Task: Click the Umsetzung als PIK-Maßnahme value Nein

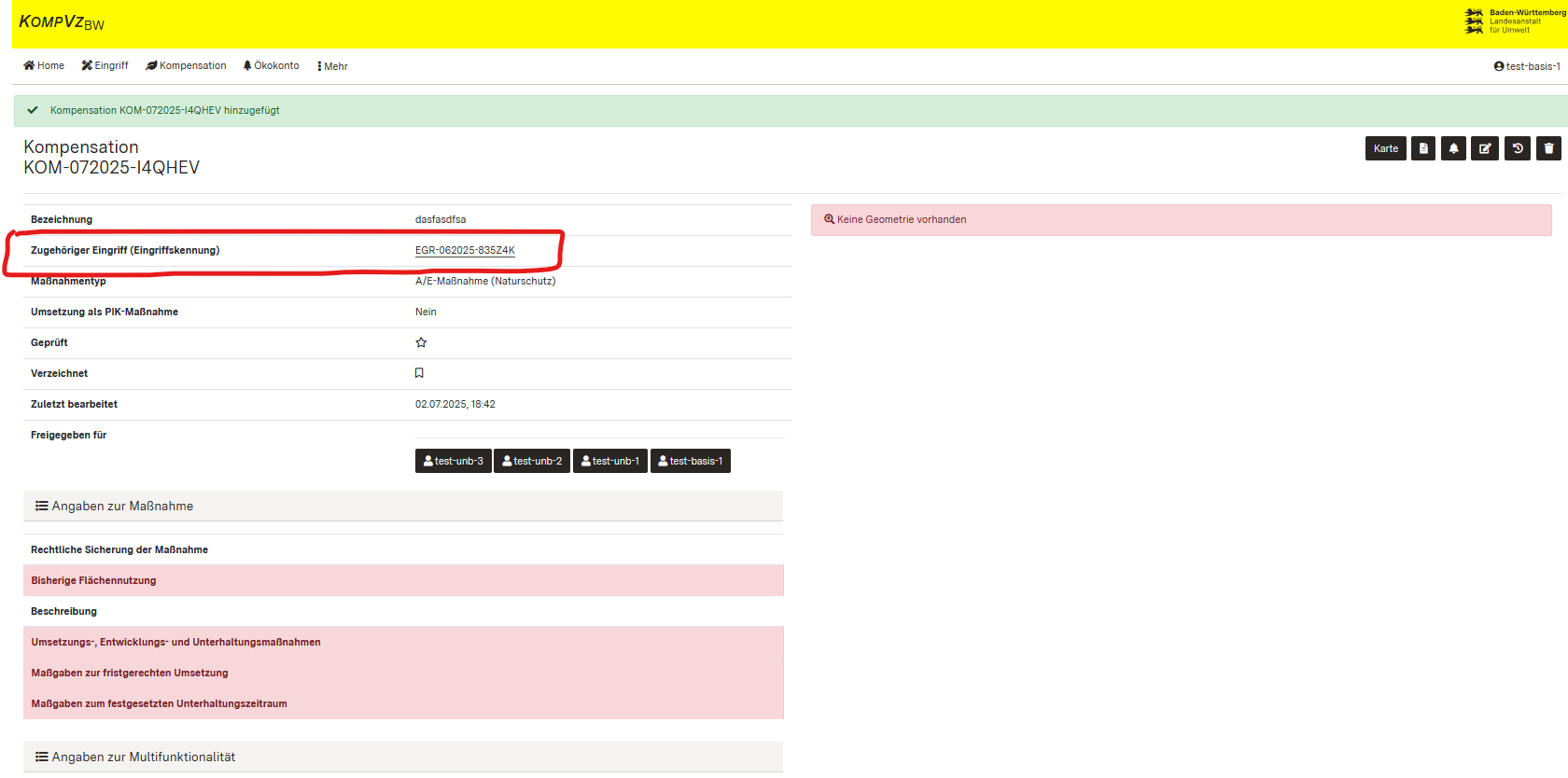Action: (x=426, y=312)
